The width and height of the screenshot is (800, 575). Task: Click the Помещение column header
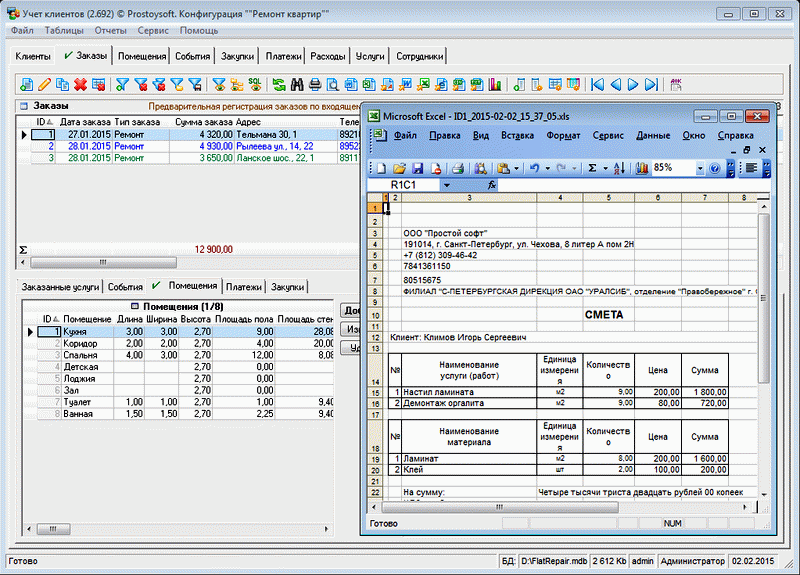(87, 319)
